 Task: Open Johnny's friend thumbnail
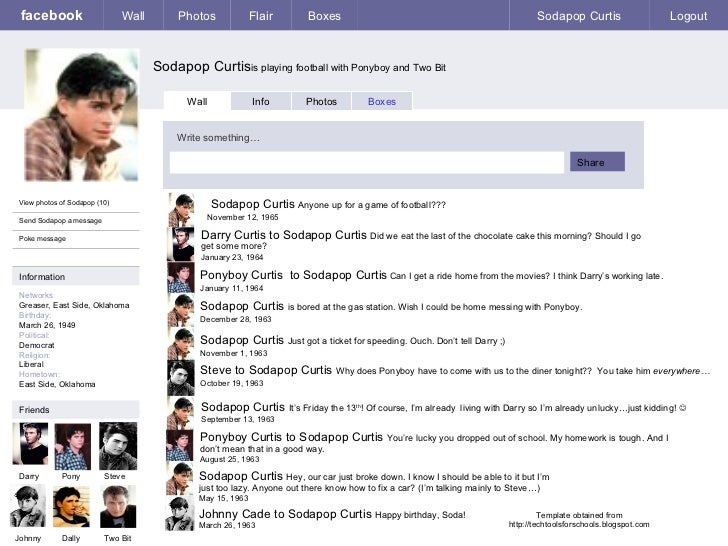28,506
